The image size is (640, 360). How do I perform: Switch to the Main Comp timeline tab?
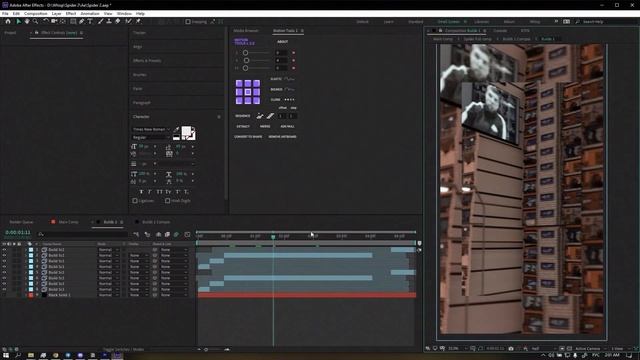click(68, 222)
